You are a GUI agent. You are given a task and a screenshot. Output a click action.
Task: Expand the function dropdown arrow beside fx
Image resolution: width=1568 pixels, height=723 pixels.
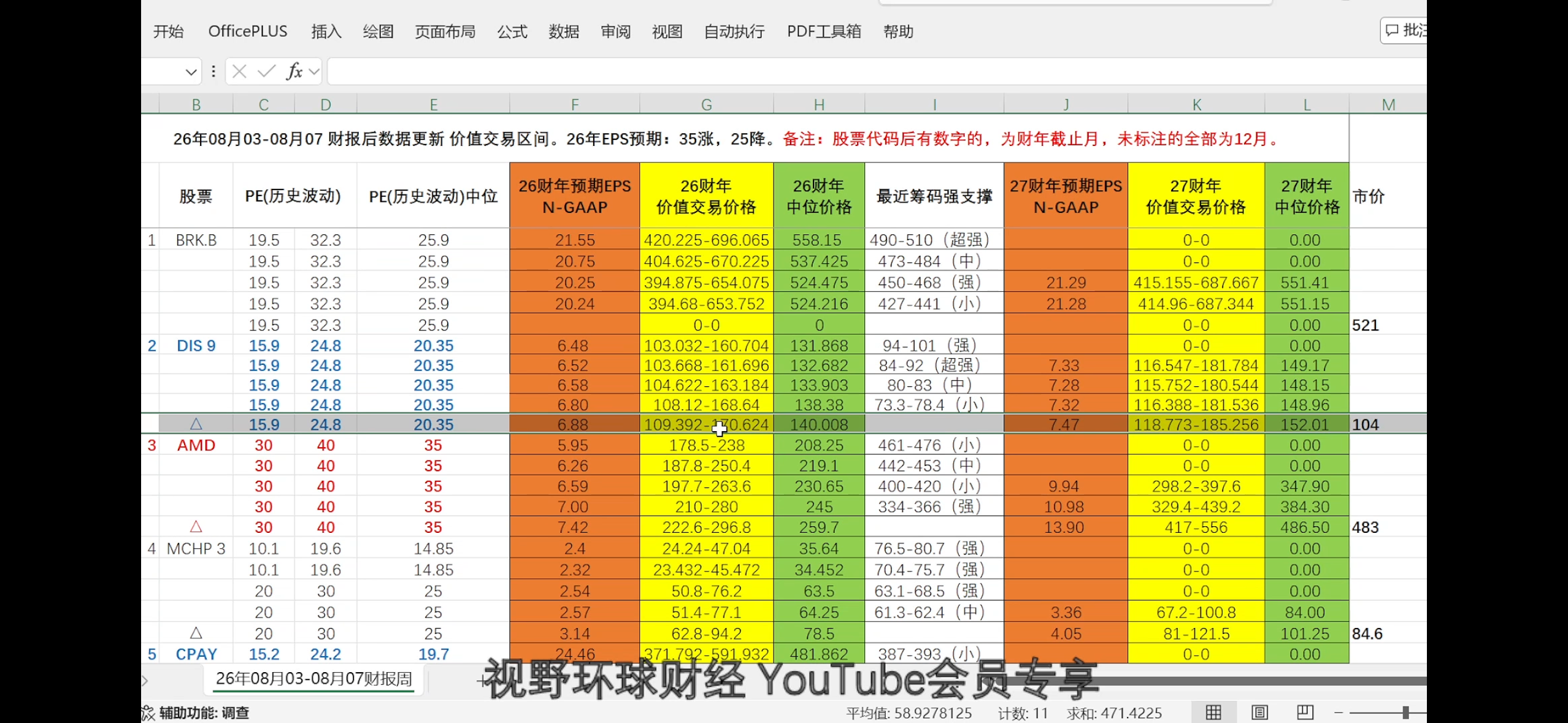coord(314,72)
